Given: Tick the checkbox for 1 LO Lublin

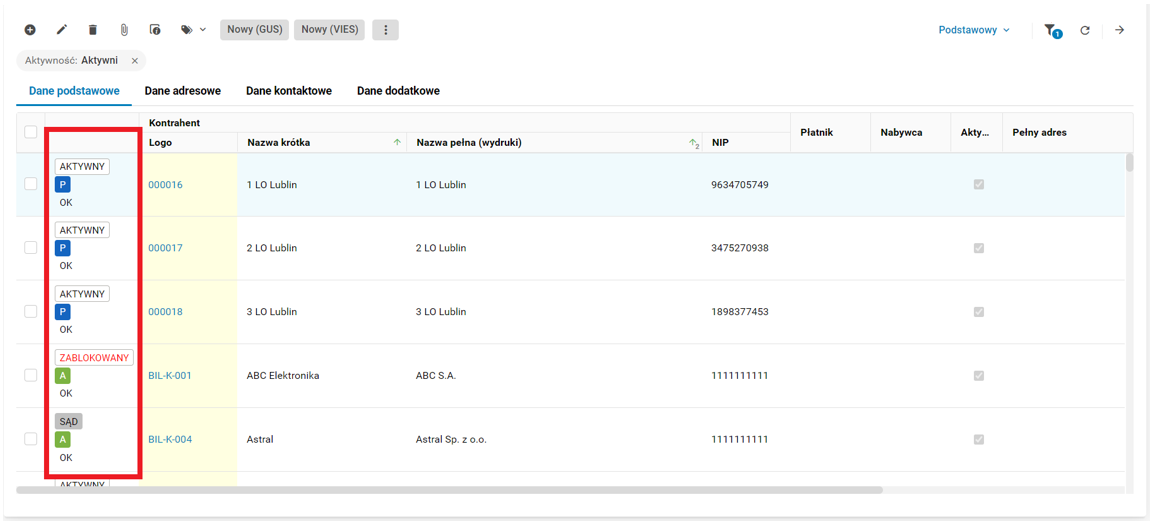Looking at the screenshot, I should click(x=31, y=184).
